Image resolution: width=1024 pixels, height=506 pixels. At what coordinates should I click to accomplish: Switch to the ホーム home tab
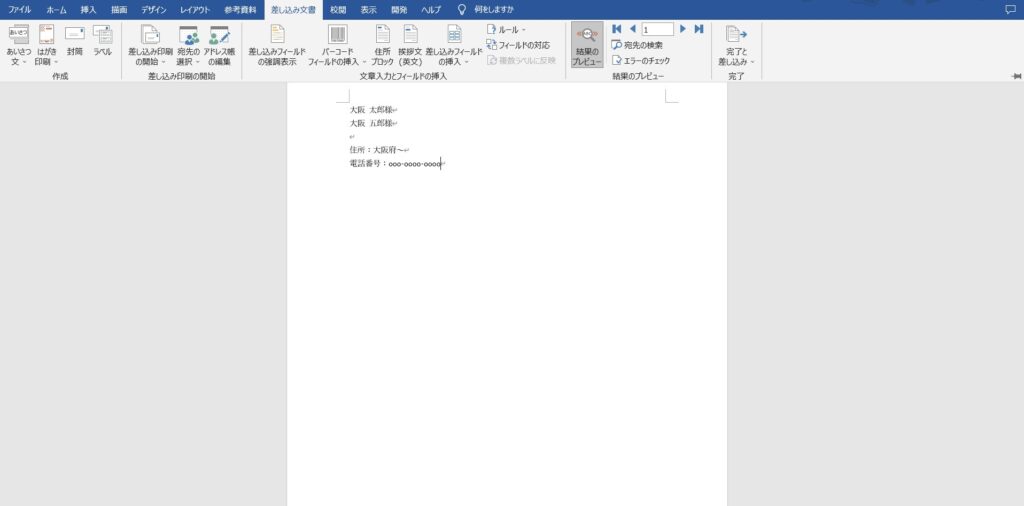coord(56,10)
